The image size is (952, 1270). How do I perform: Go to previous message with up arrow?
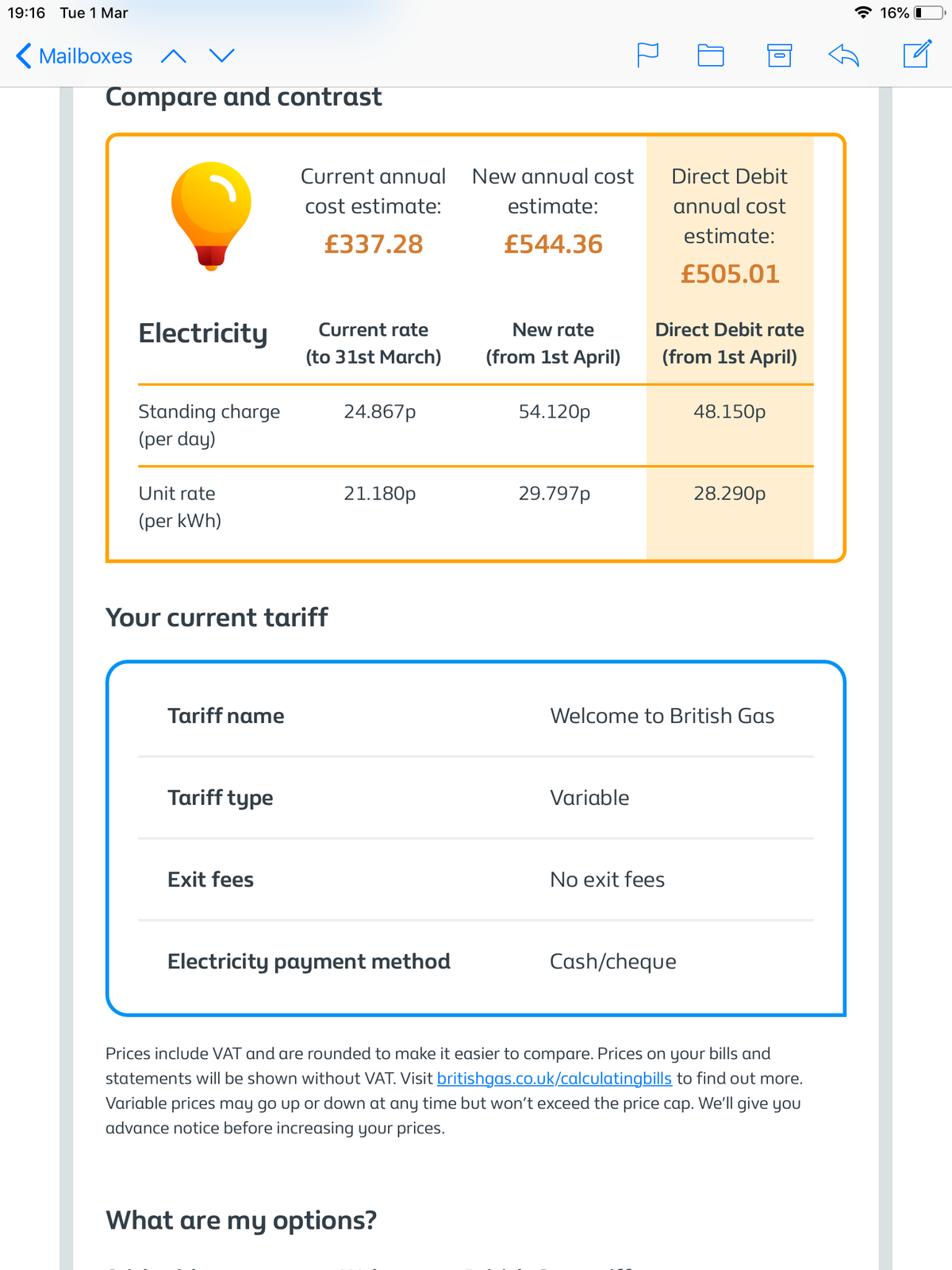(173, 56)
